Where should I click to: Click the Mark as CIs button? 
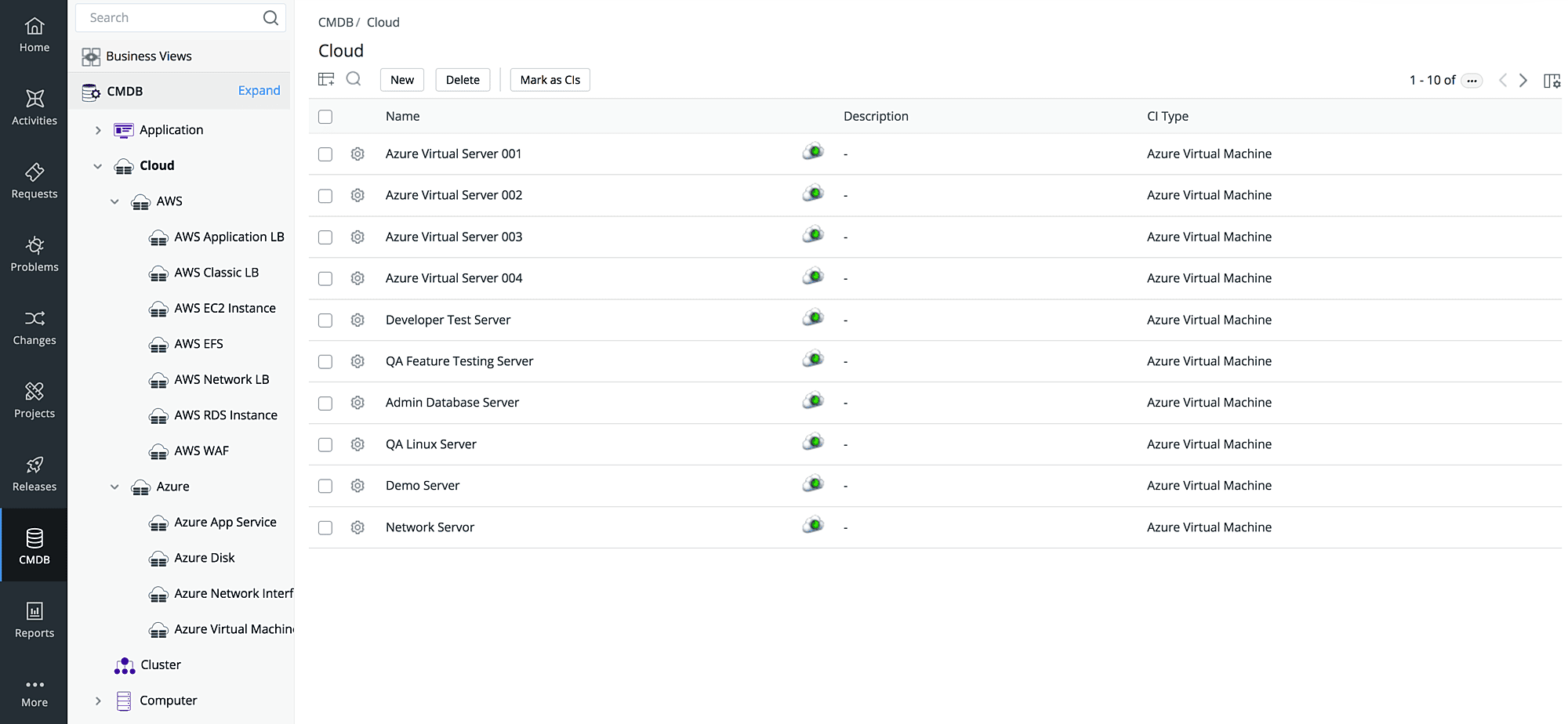(x=550, y=80)
